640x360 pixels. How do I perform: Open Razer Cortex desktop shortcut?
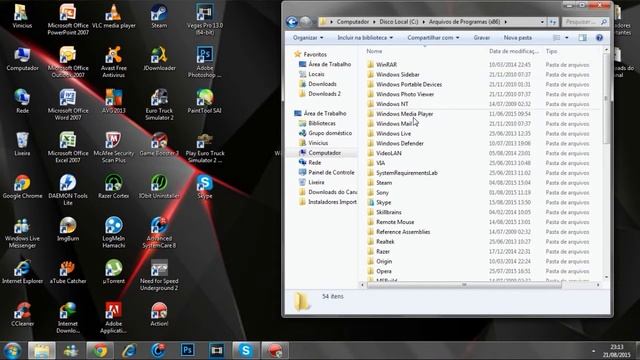coord(113,187)
